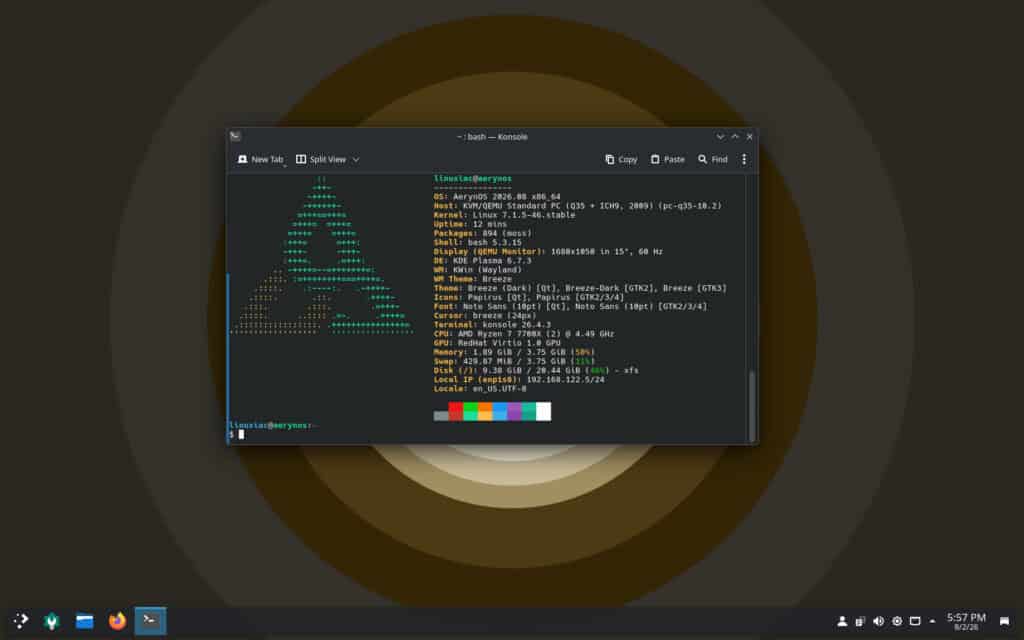Click the 'Swap' usage line

pos(514,361)
